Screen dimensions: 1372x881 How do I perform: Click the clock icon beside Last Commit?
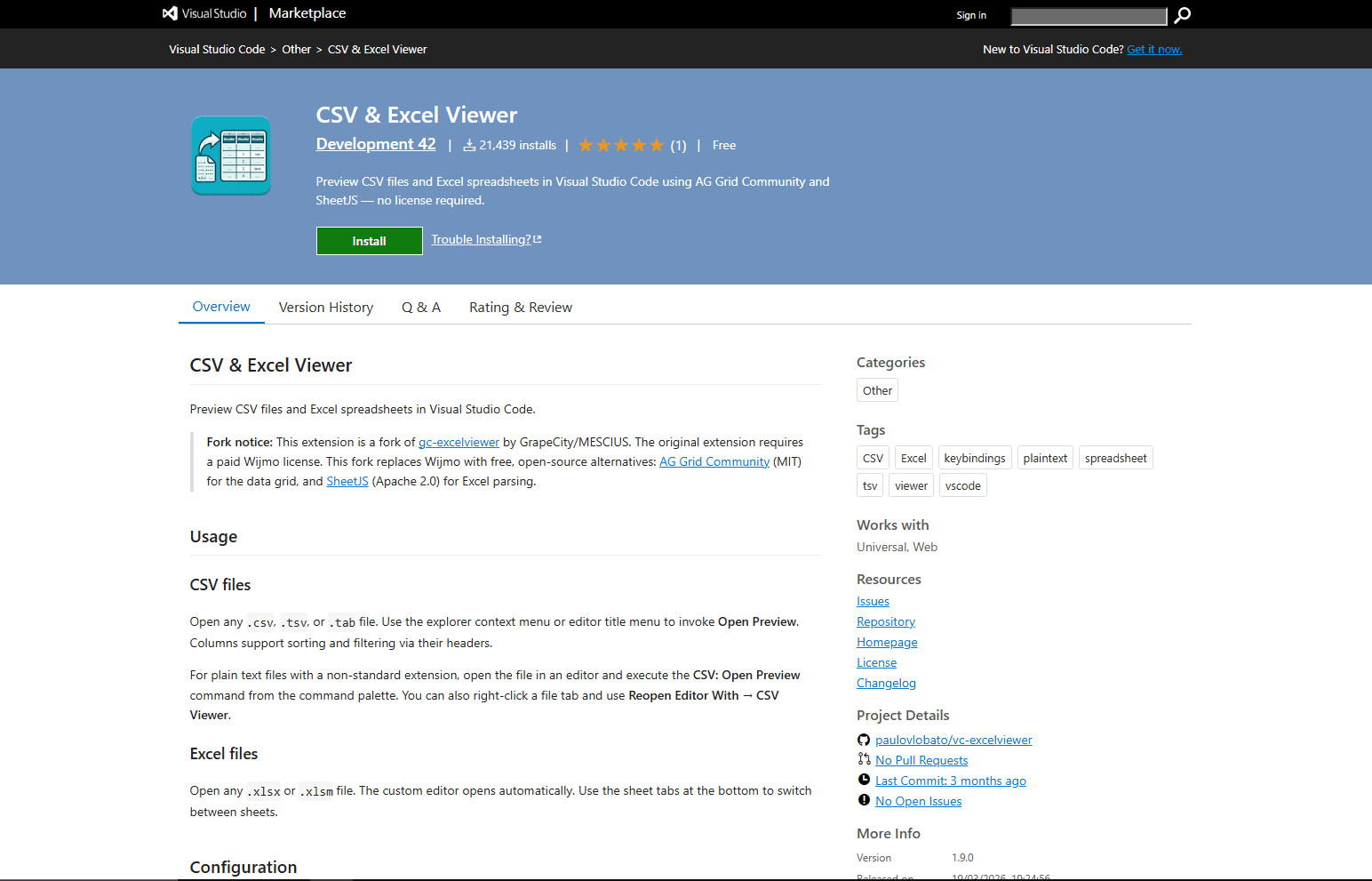864,780
